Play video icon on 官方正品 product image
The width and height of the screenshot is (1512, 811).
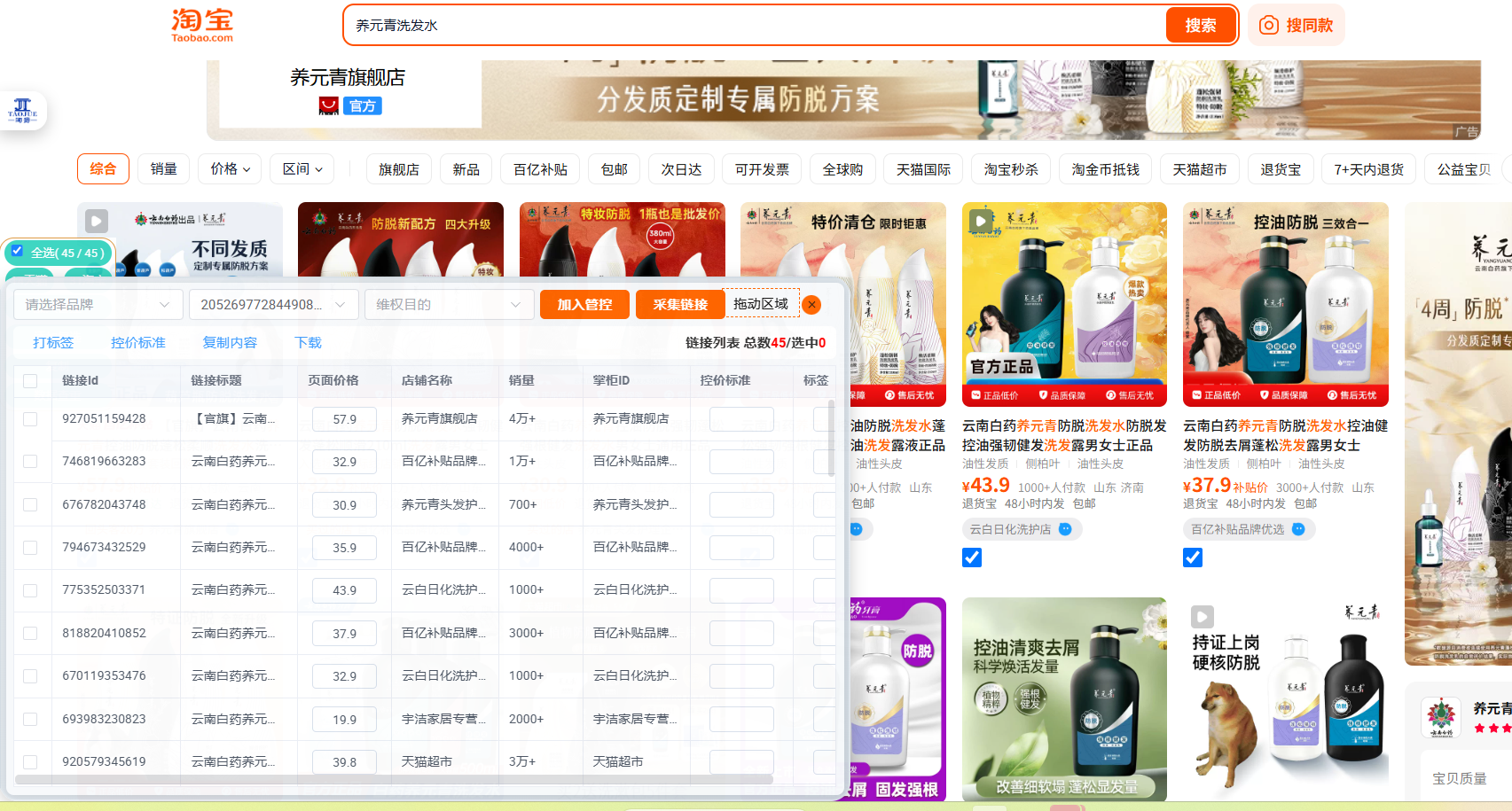pos(981,219)
